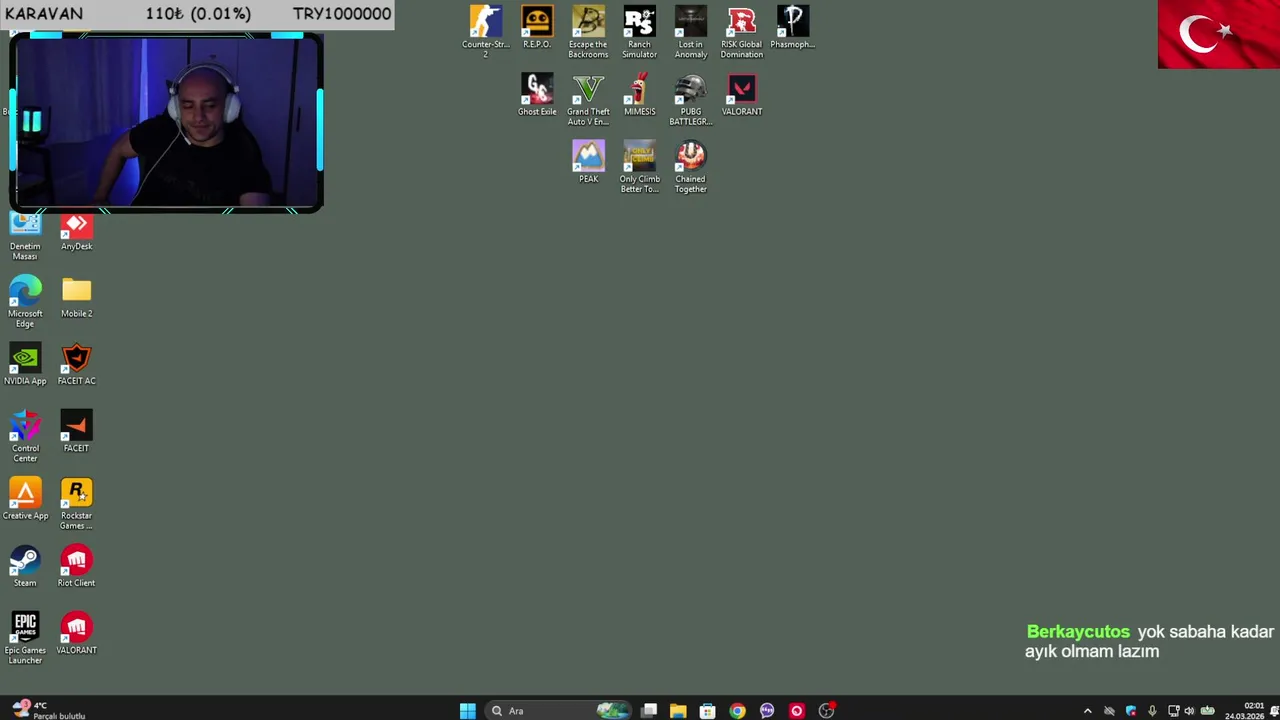This screenshot has width=1280, height=720.
Task: Open the Counter-Strike 2 desktop shortcut
Action: tap(485, 31)
